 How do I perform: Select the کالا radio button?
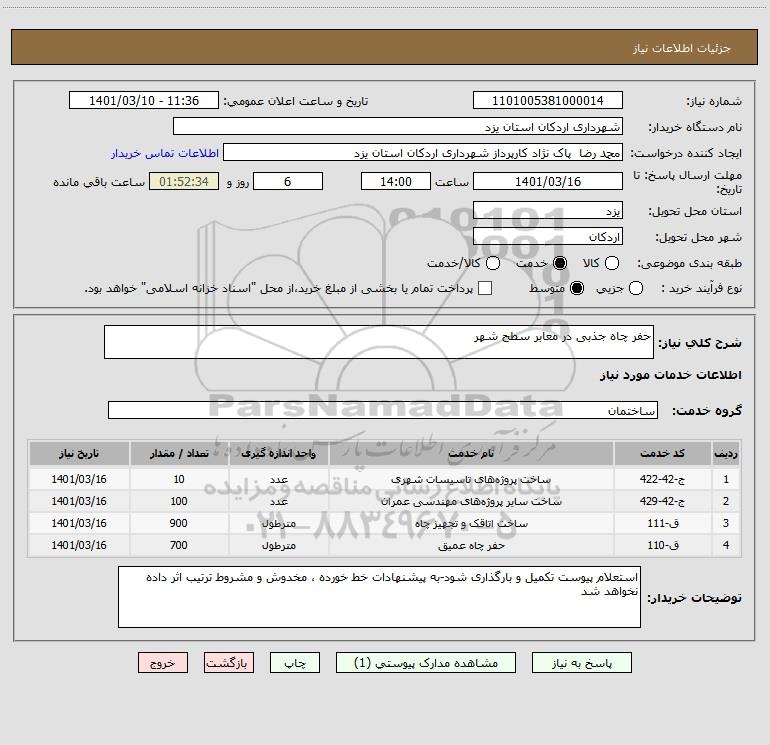[x=612, y=263]
